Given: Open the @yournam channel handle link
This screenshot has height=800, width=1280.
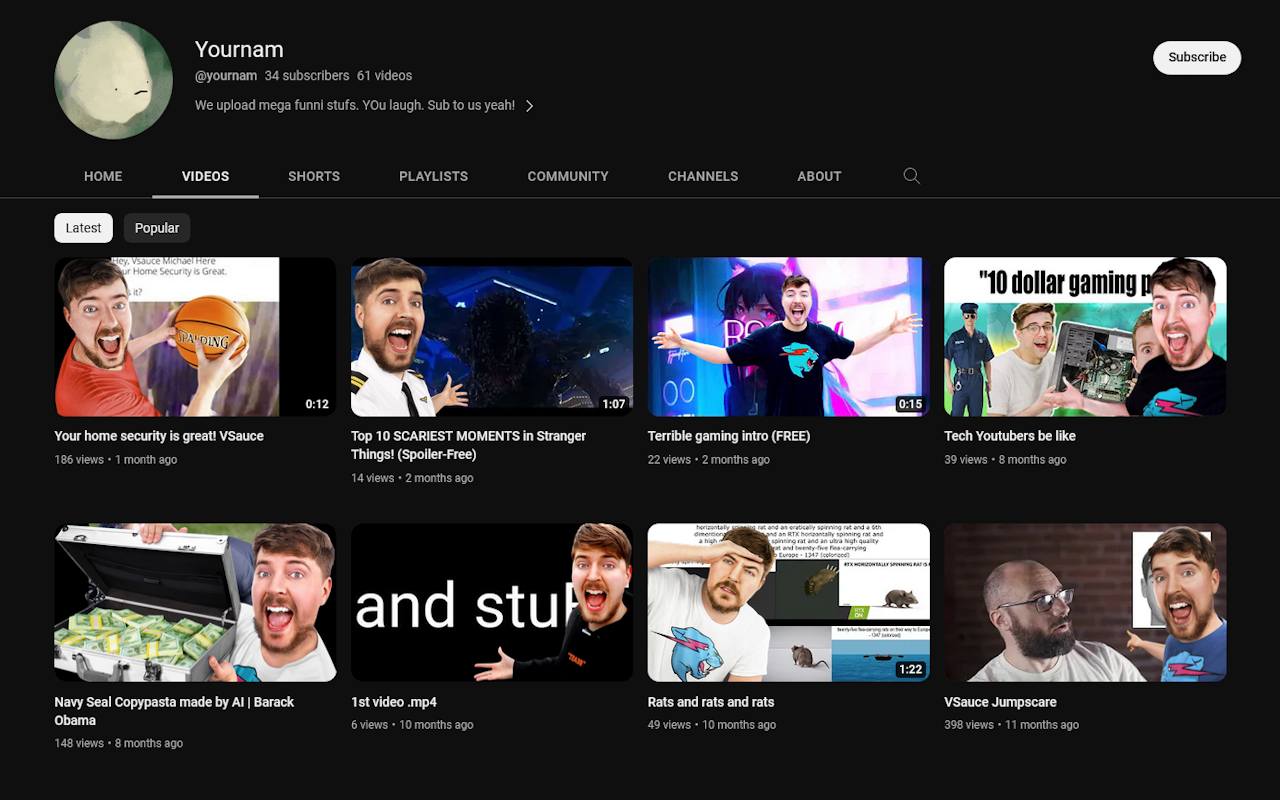Looking at the screenshot, I should coord(227,75).
